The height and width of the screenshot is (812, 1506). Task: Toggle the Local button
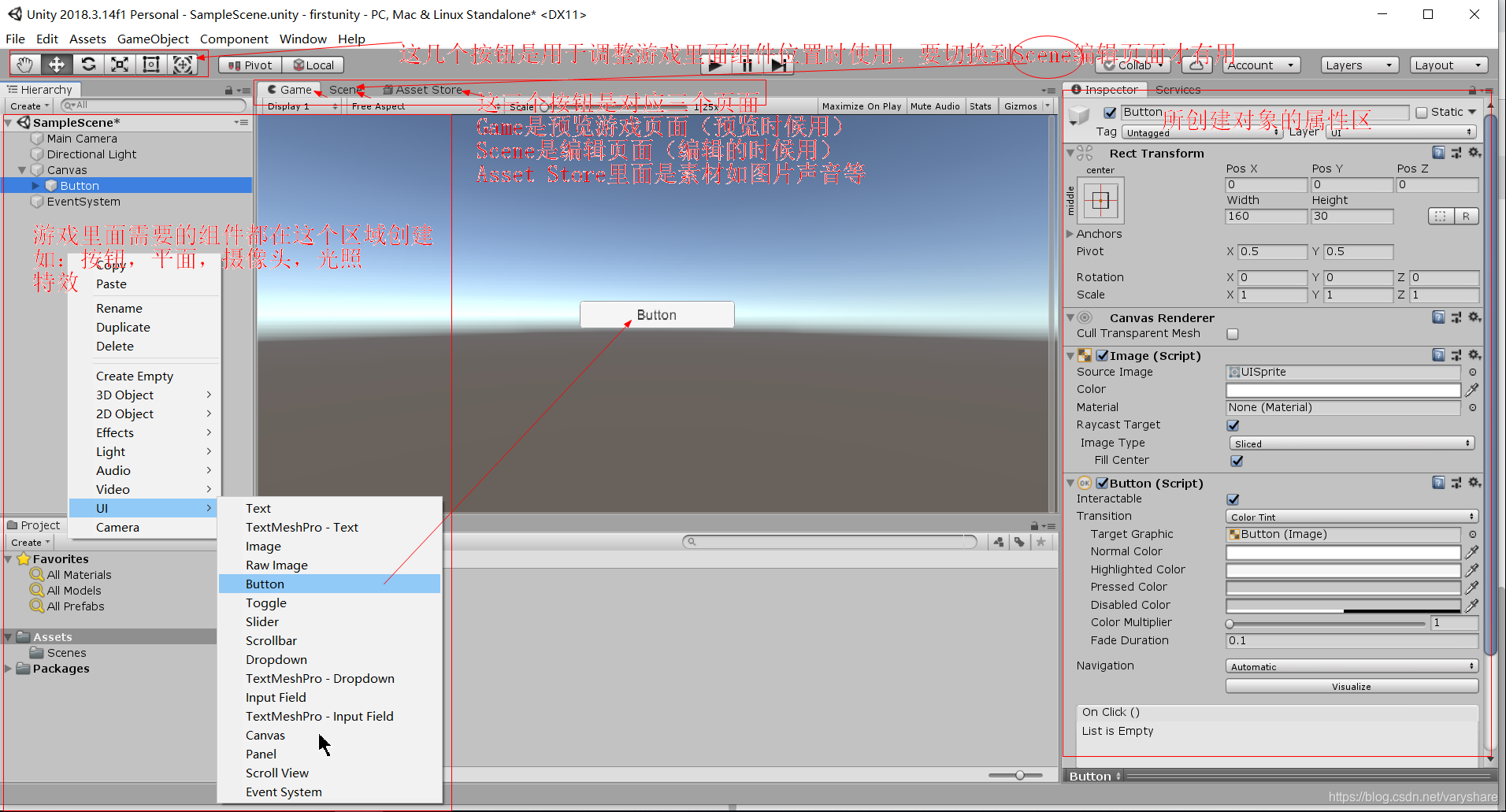pos(313,65)
